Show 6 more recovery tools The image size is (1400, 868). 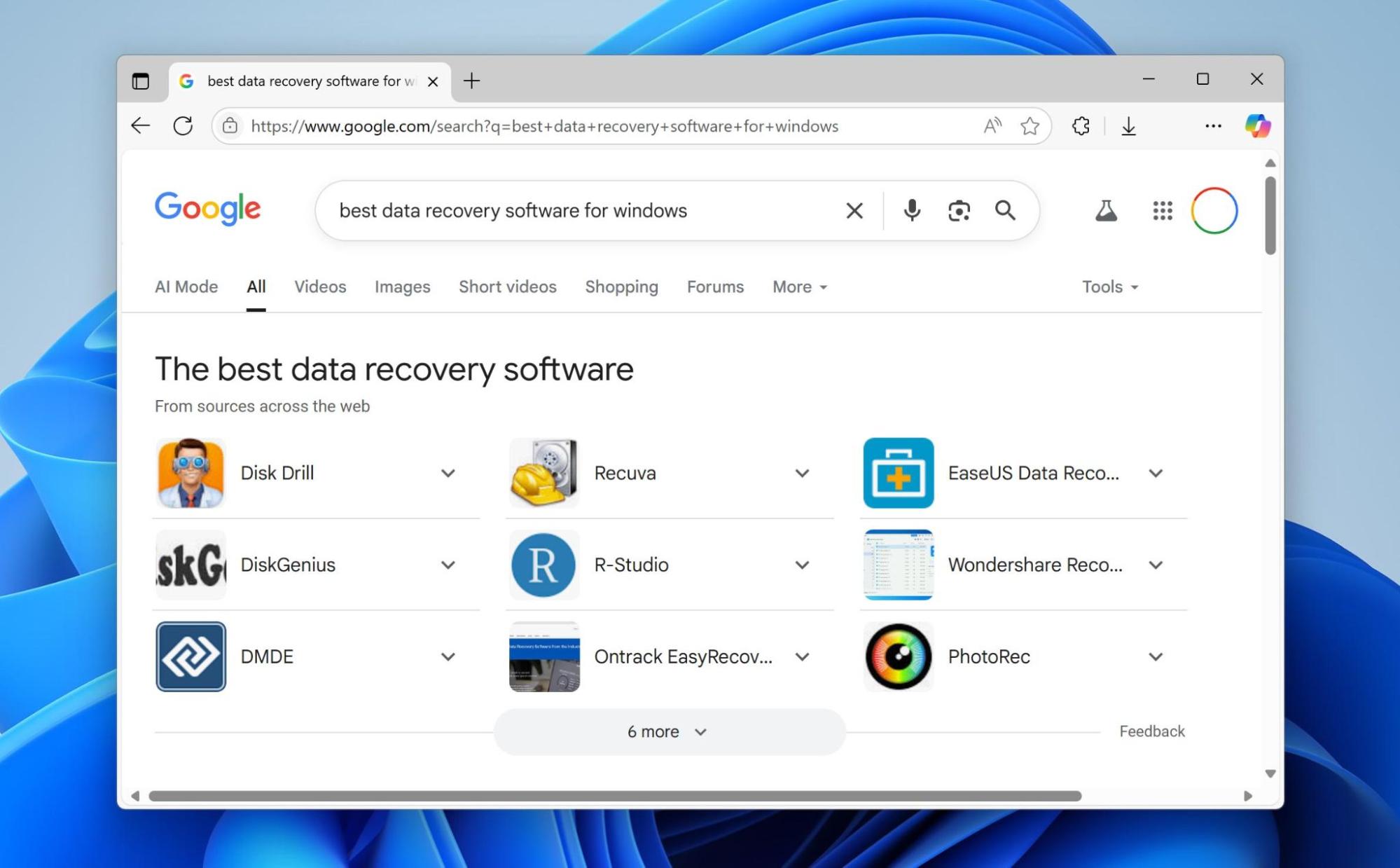coord(667,731)
